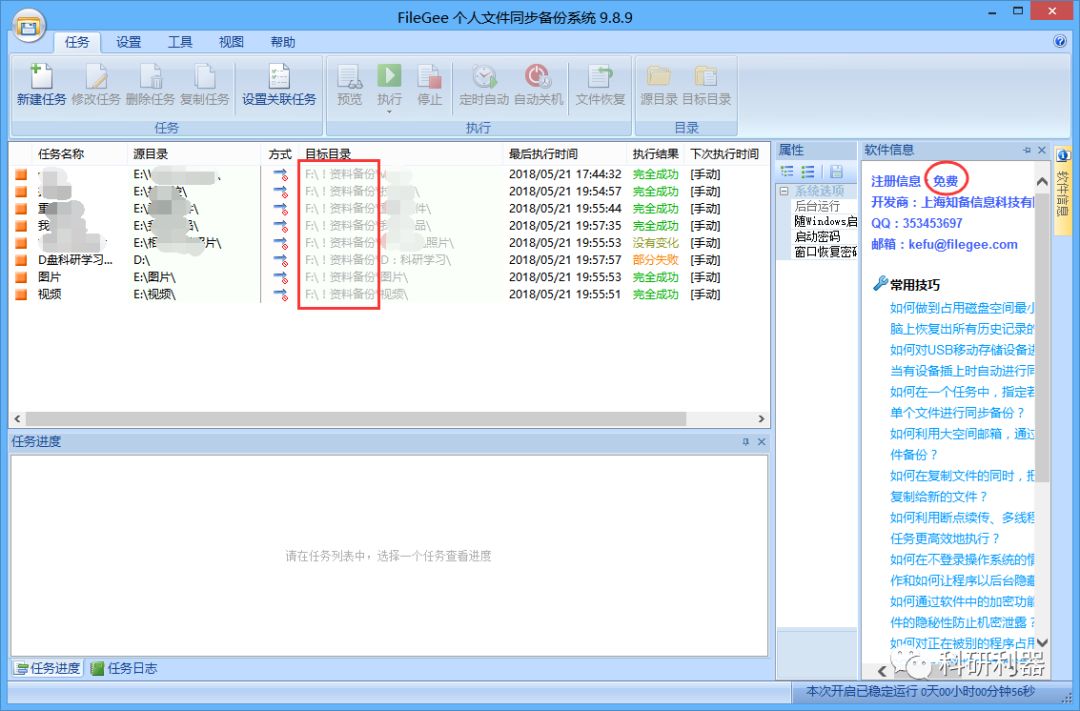The image size is (1080, 711).
Task: Click the 文件恢复 file restore icon
Action: [600, 76]
